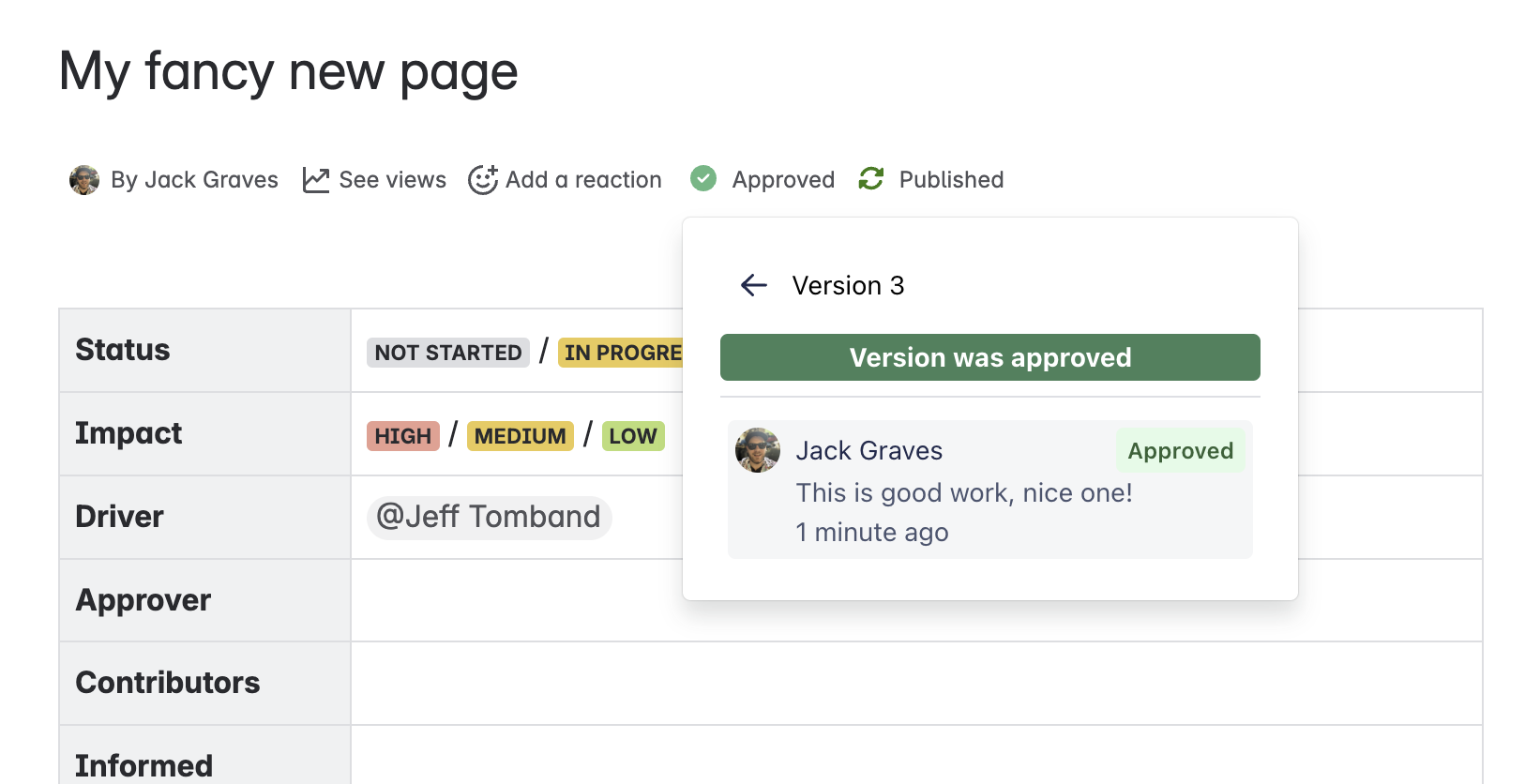Click Jack Graves' avatar in the byline
The width and height of the screenshot is (1525, 784).
pyautogui.click(x=84, y=179)
